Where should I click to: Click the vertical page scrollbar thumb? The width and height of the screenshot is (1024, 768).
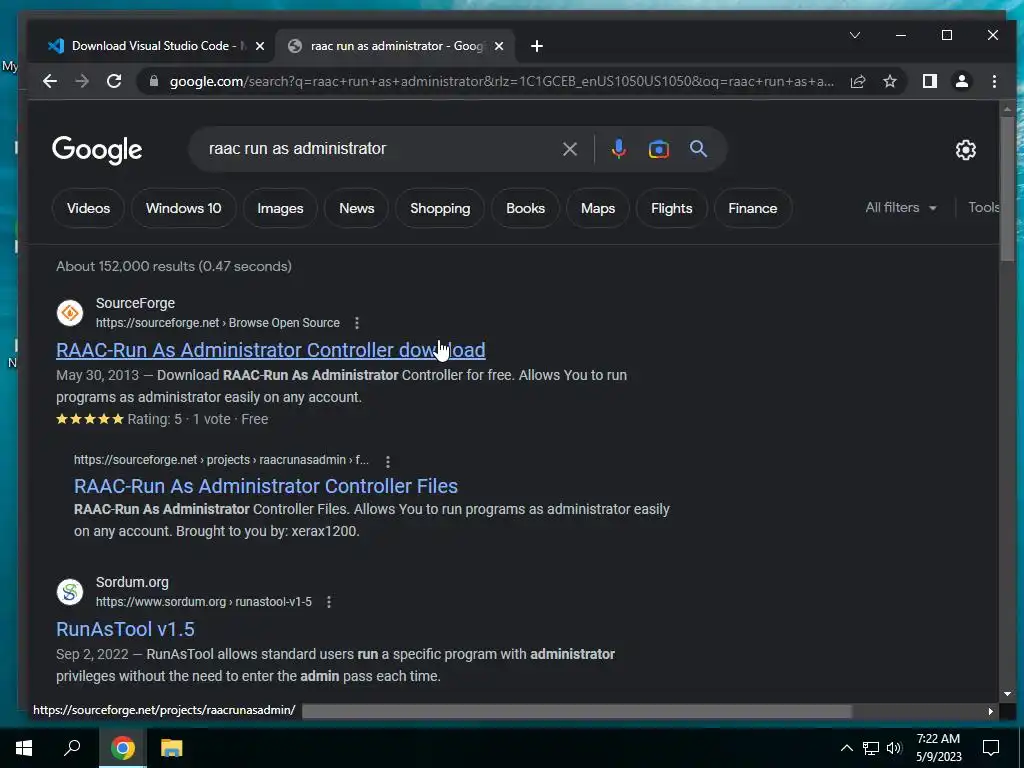click(x=1007, y=189)
